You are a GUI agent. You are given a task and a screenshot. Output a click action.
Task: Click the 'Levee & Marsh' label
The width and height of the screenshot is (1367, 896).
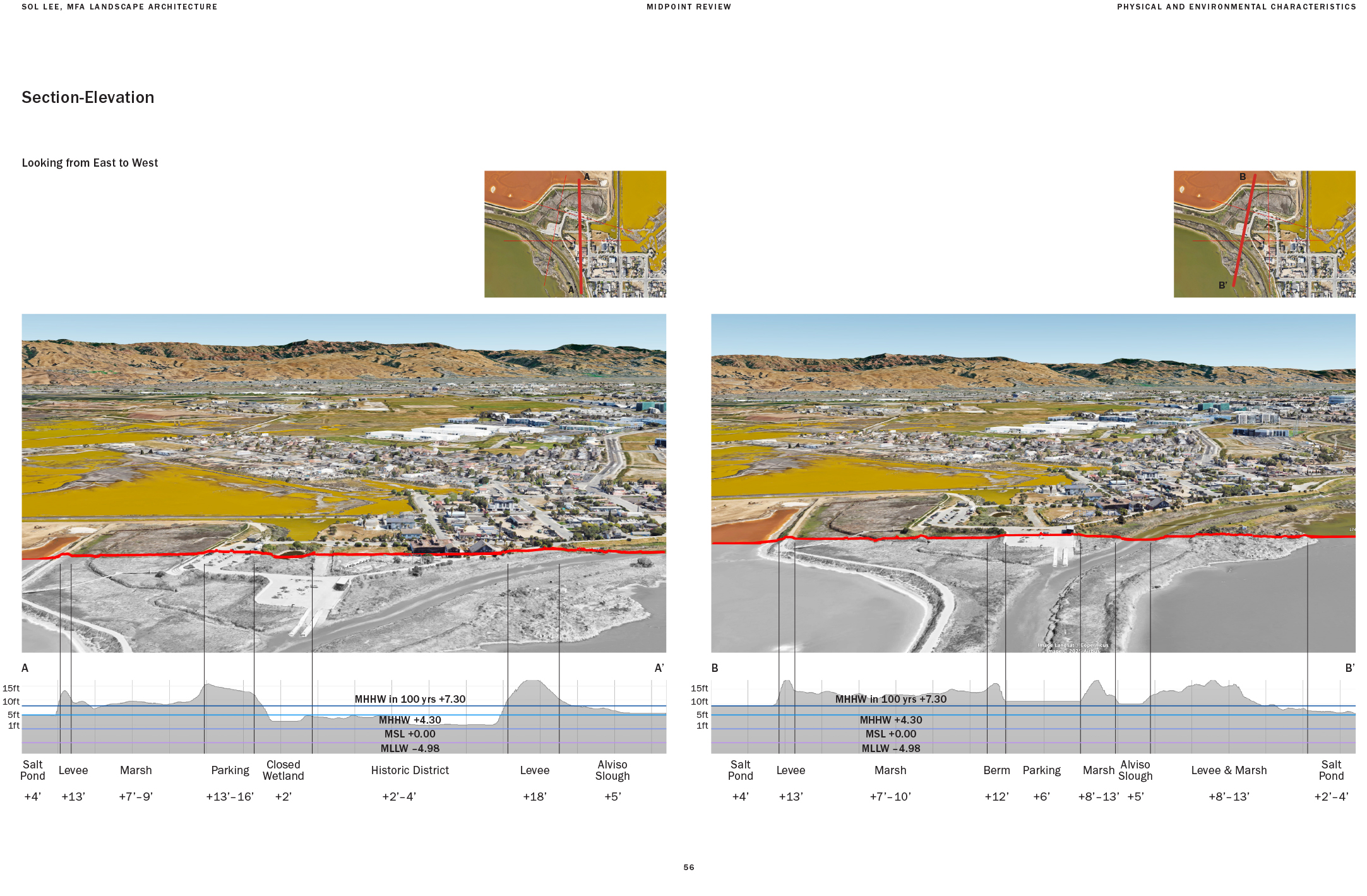coord(1229,770)
